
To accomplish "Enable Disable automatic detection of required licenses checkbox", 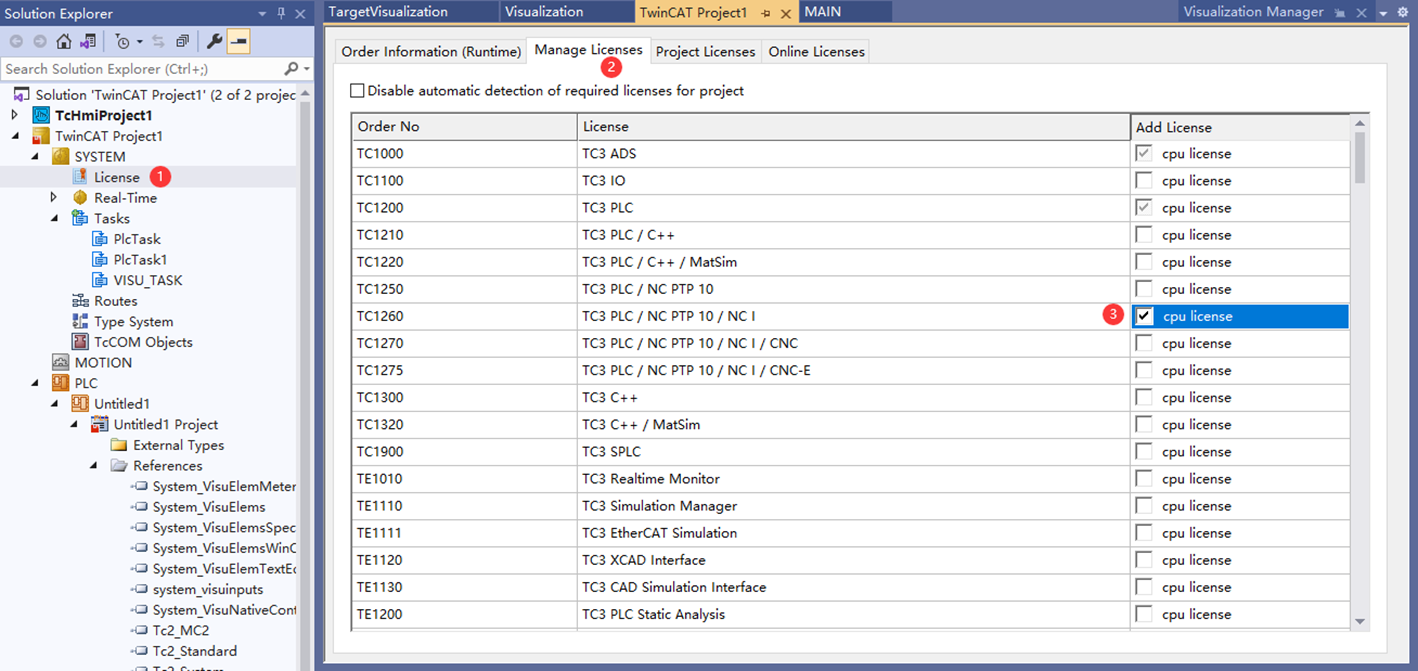I will click(x=357, y=91).
